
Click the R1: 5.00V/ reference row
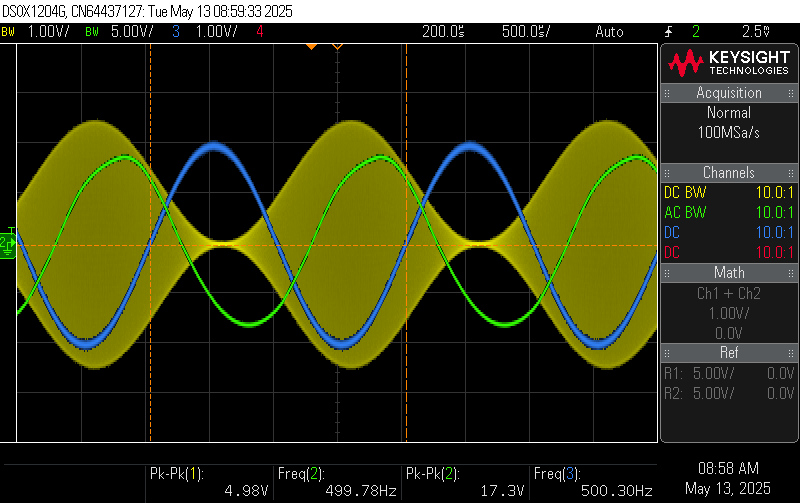coord(729,373)
